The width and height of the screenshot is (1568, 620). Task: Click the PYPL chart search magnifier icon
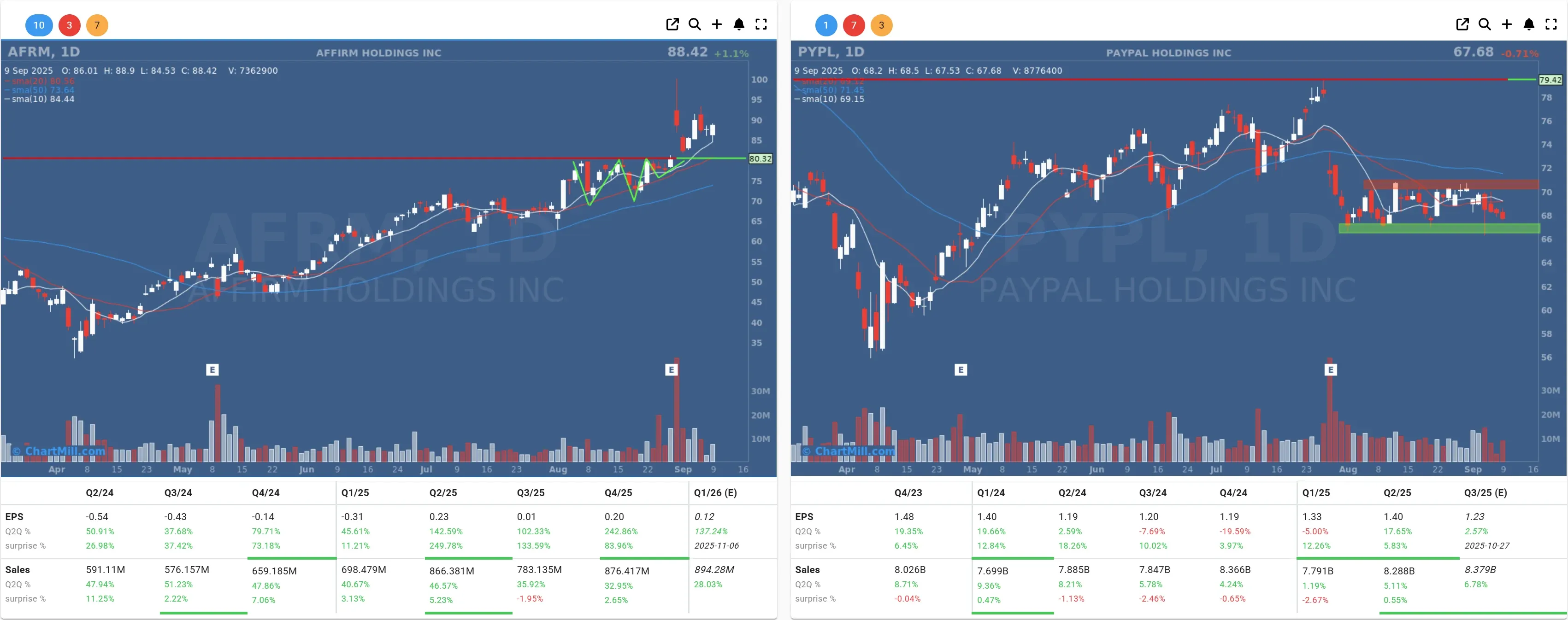click(1485, 24)
